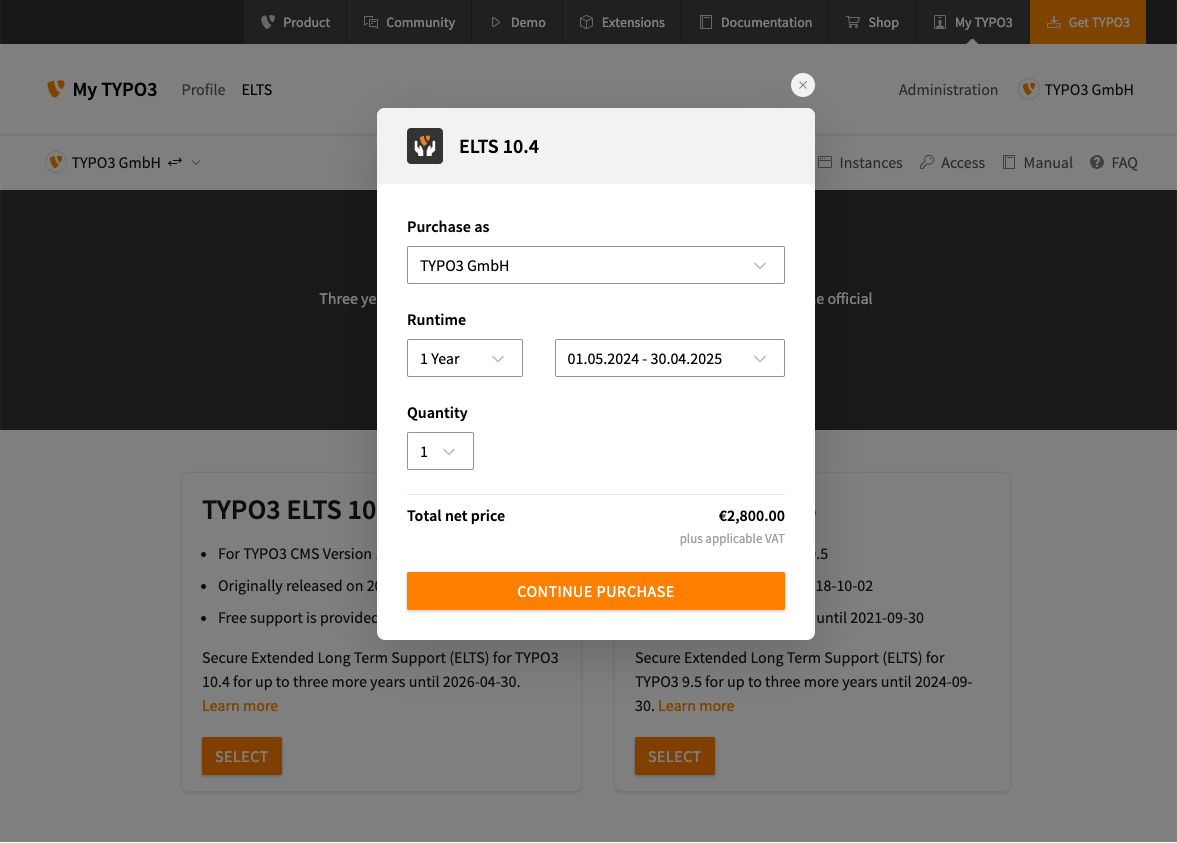Click the TYPO3 GmbH account avatar icon
The image size is (1177, 843).
(1028, 89)
